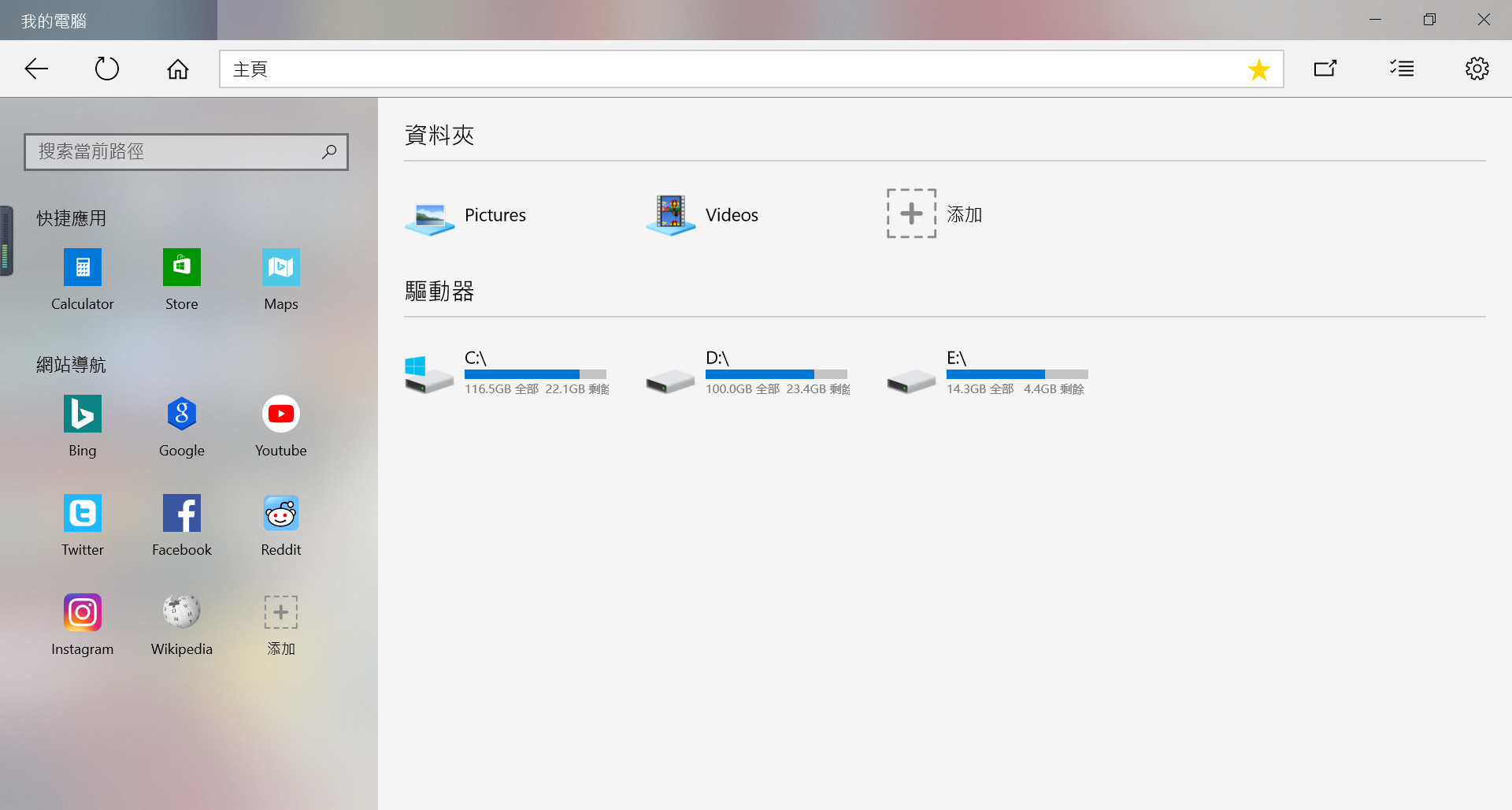1512x810 pixels.
Task: Click the E:\ drive usage bar
Action: (1017, 374)
